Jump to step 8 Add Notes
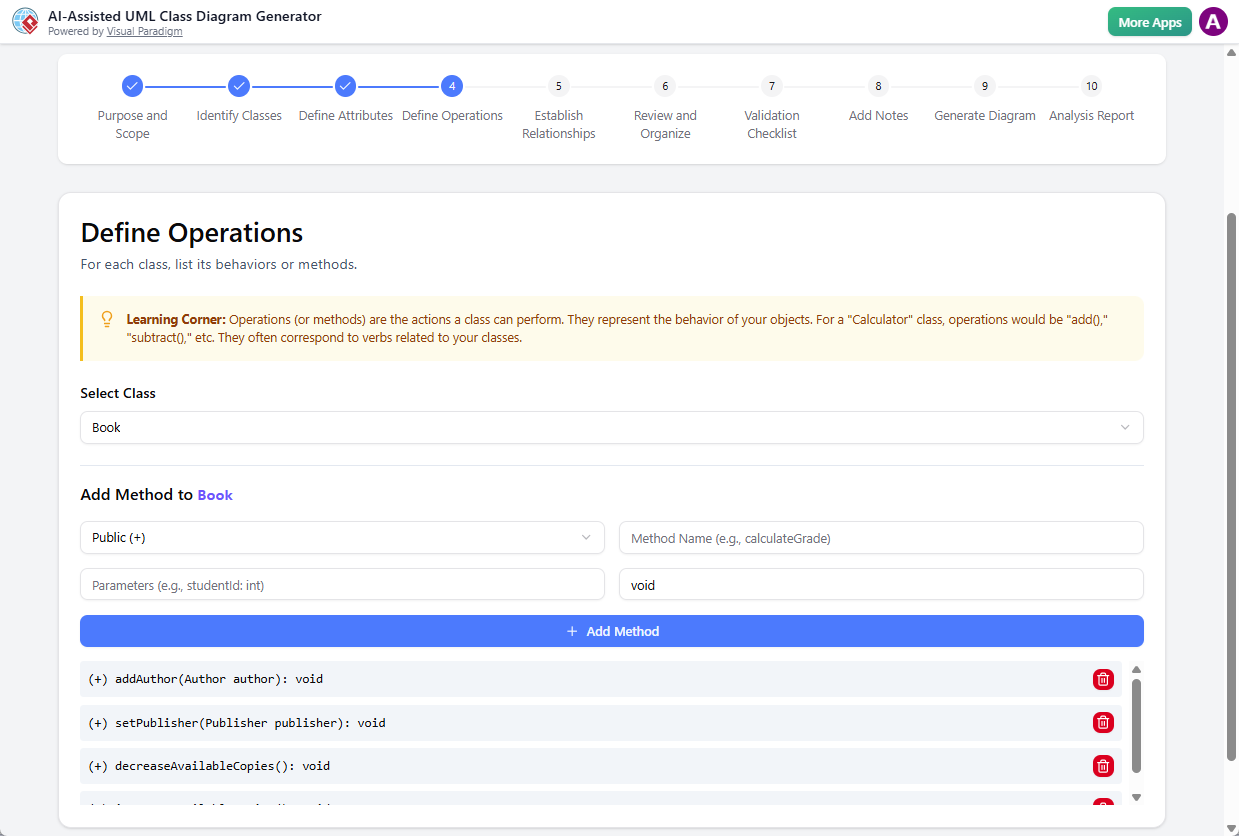Screen dimensions: 1239x836 tap(878, 86)
